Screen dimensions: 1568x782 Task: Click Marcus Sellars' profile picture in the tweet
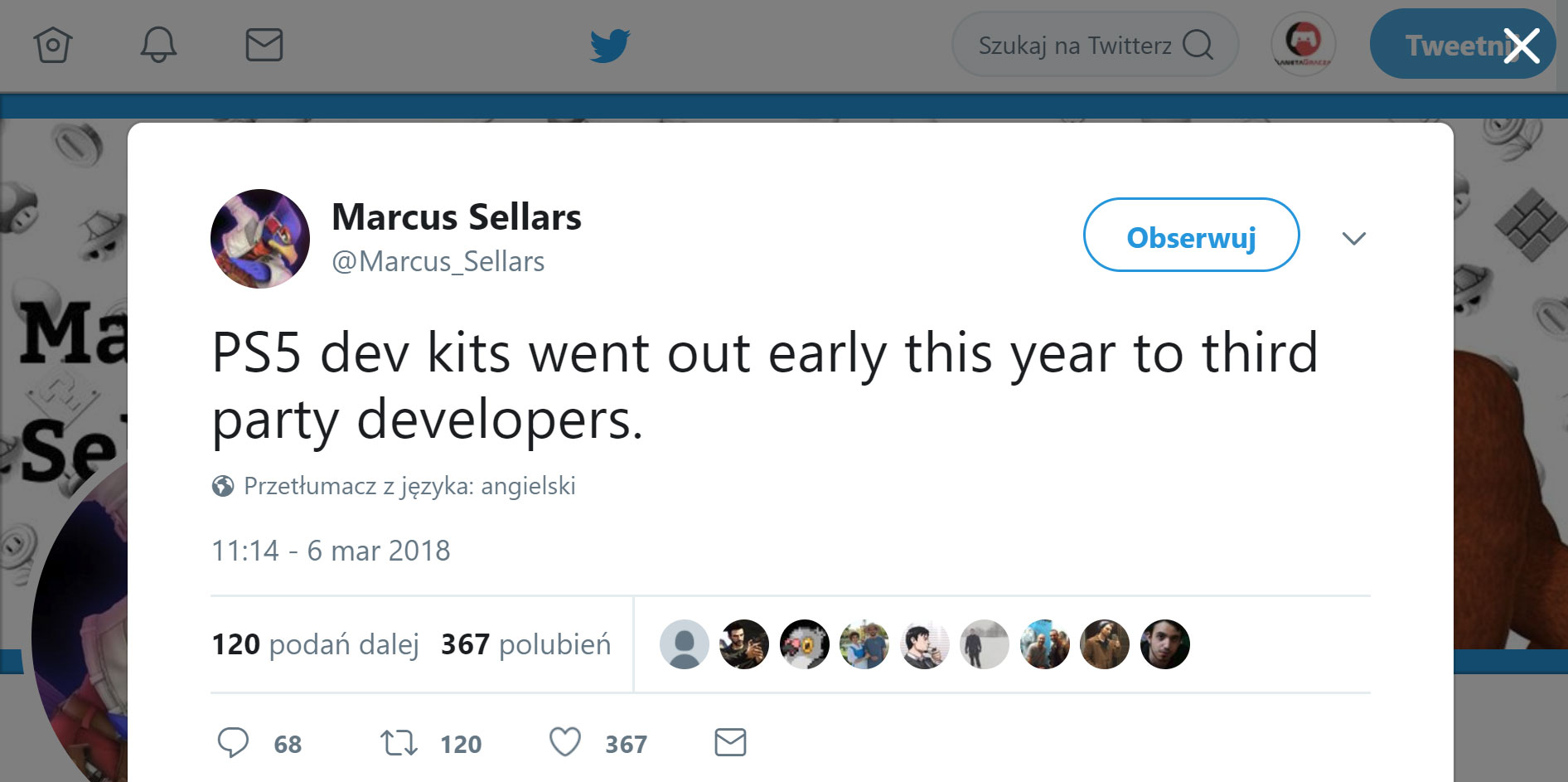click(x=260, y=239)
